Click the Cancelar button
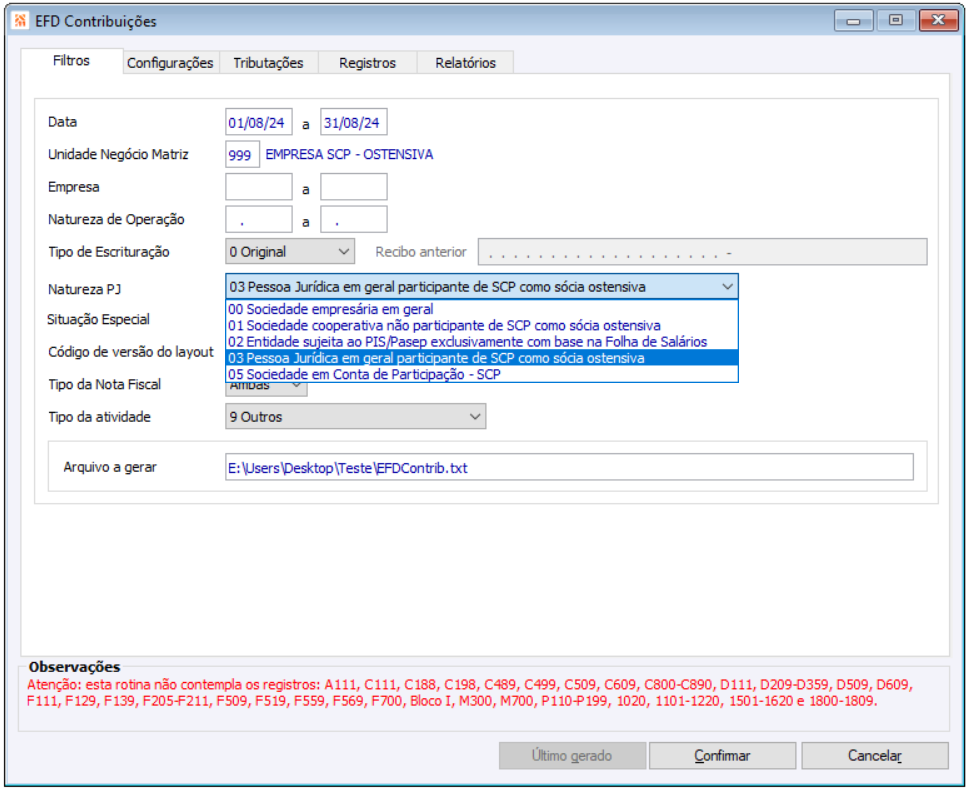The image size is (971, 790). [874, 755]
